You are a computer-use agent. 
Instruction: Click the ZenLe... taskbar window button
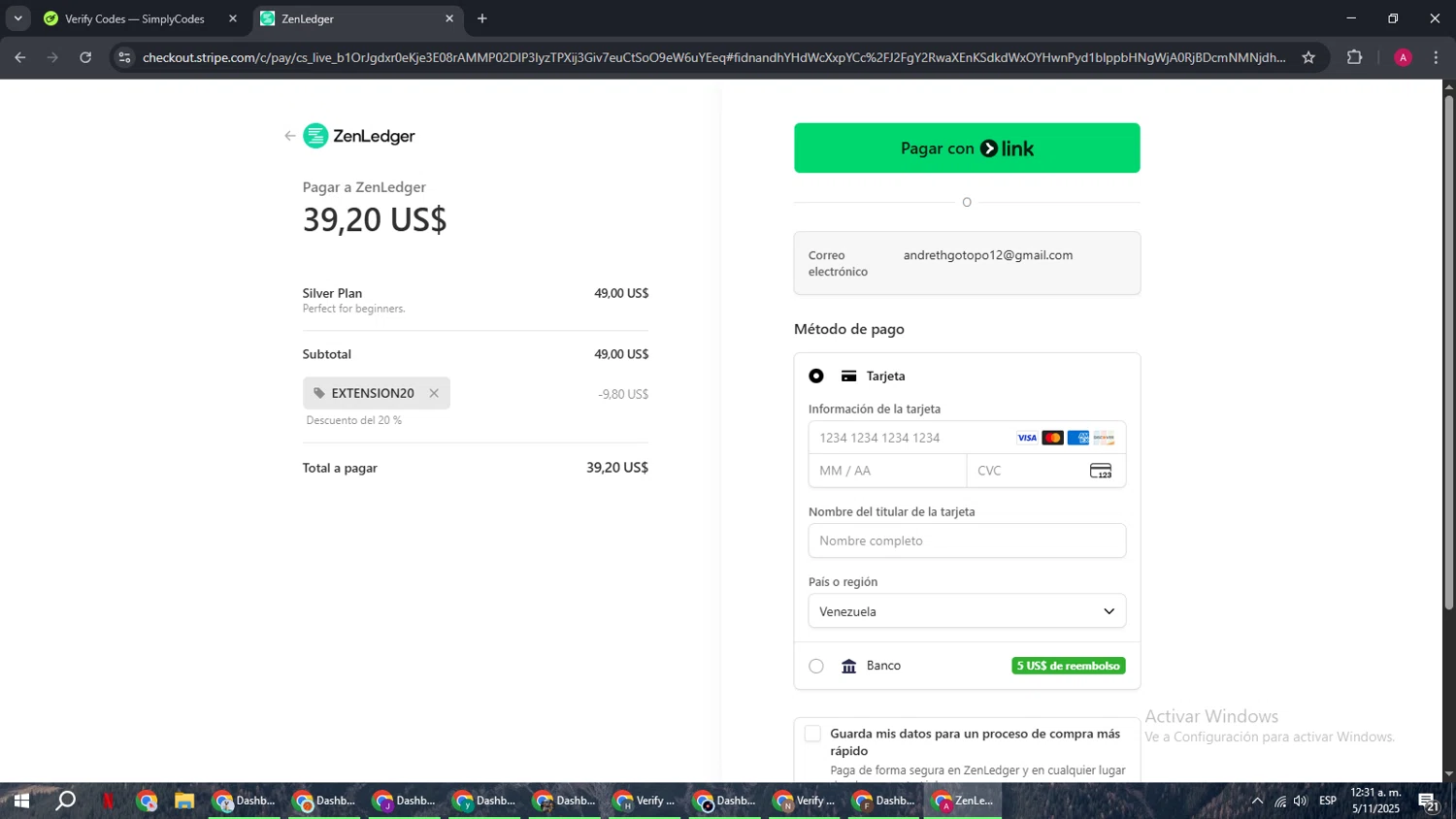[962, 801]
